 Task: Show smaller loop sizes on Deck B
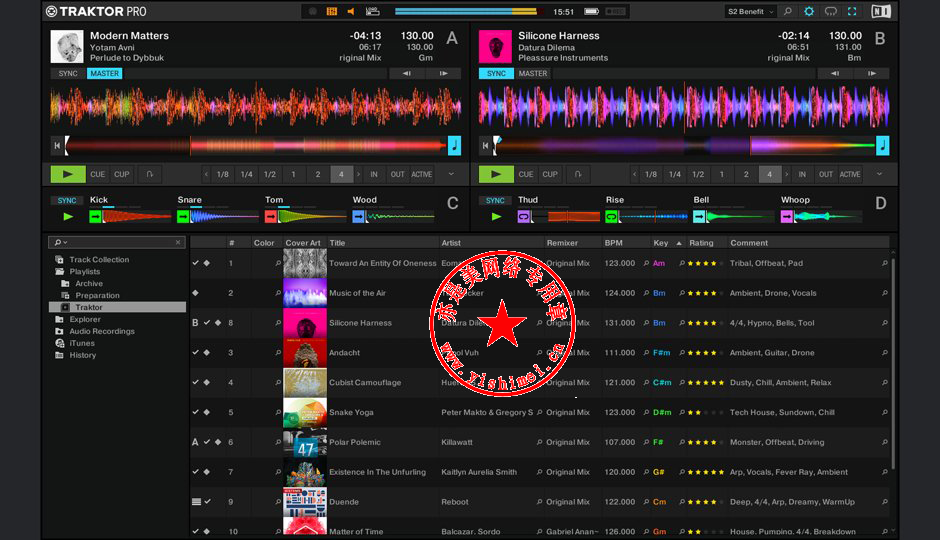click(x=634, y=174)
